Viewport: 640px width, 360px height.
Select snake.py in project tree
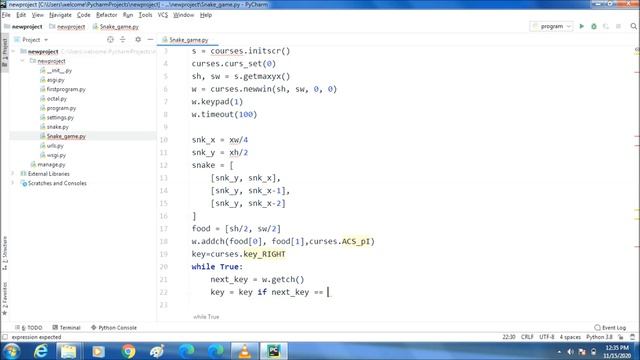click(x=57, y=127)
